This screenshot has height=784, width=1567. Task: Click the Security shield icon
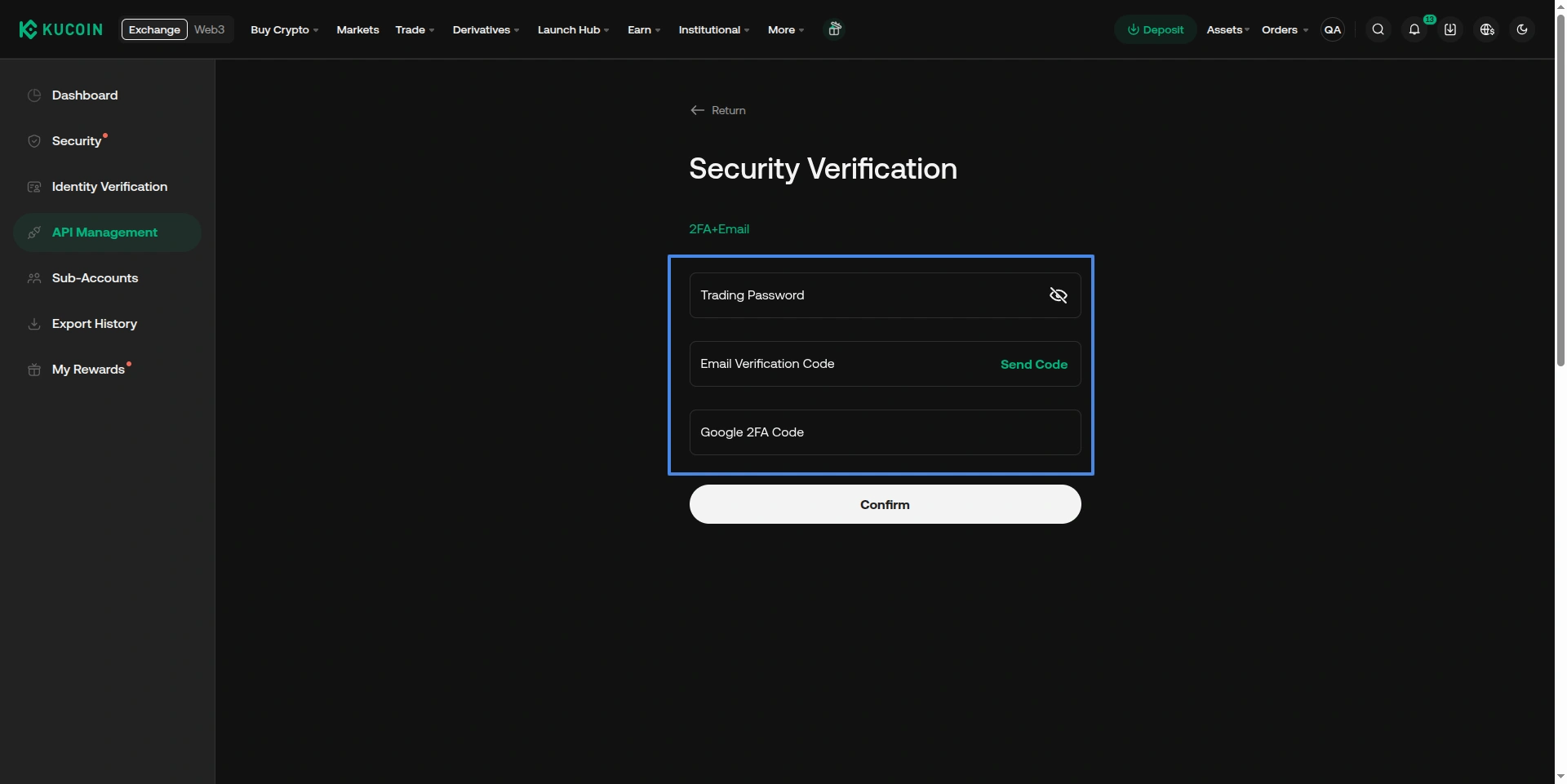[34, 141]
